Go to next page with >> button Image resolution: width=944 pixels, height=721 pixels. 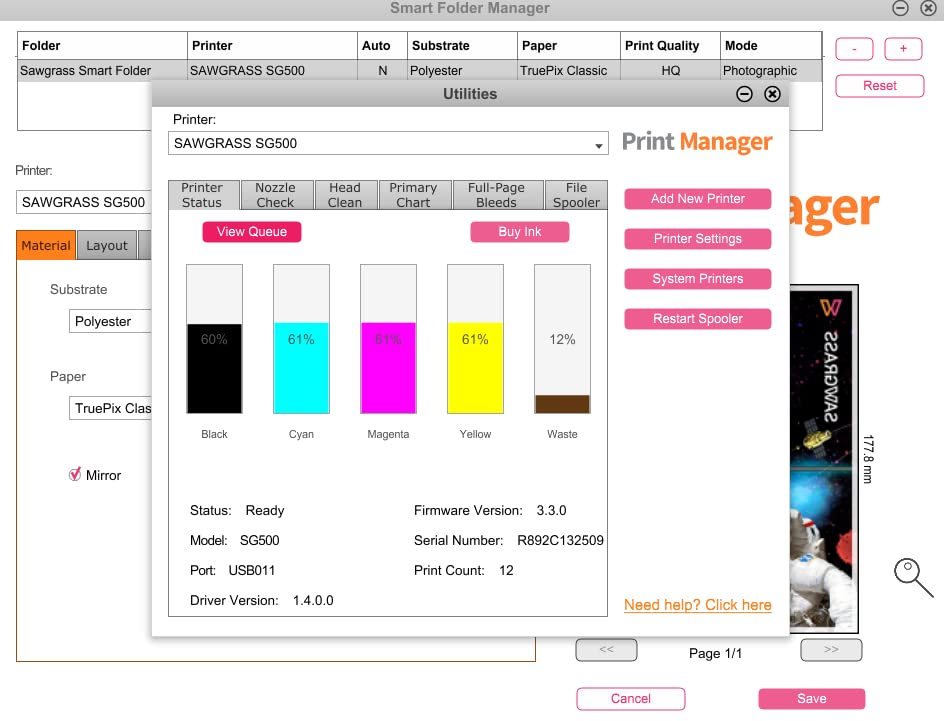click(x=831, y=649)
